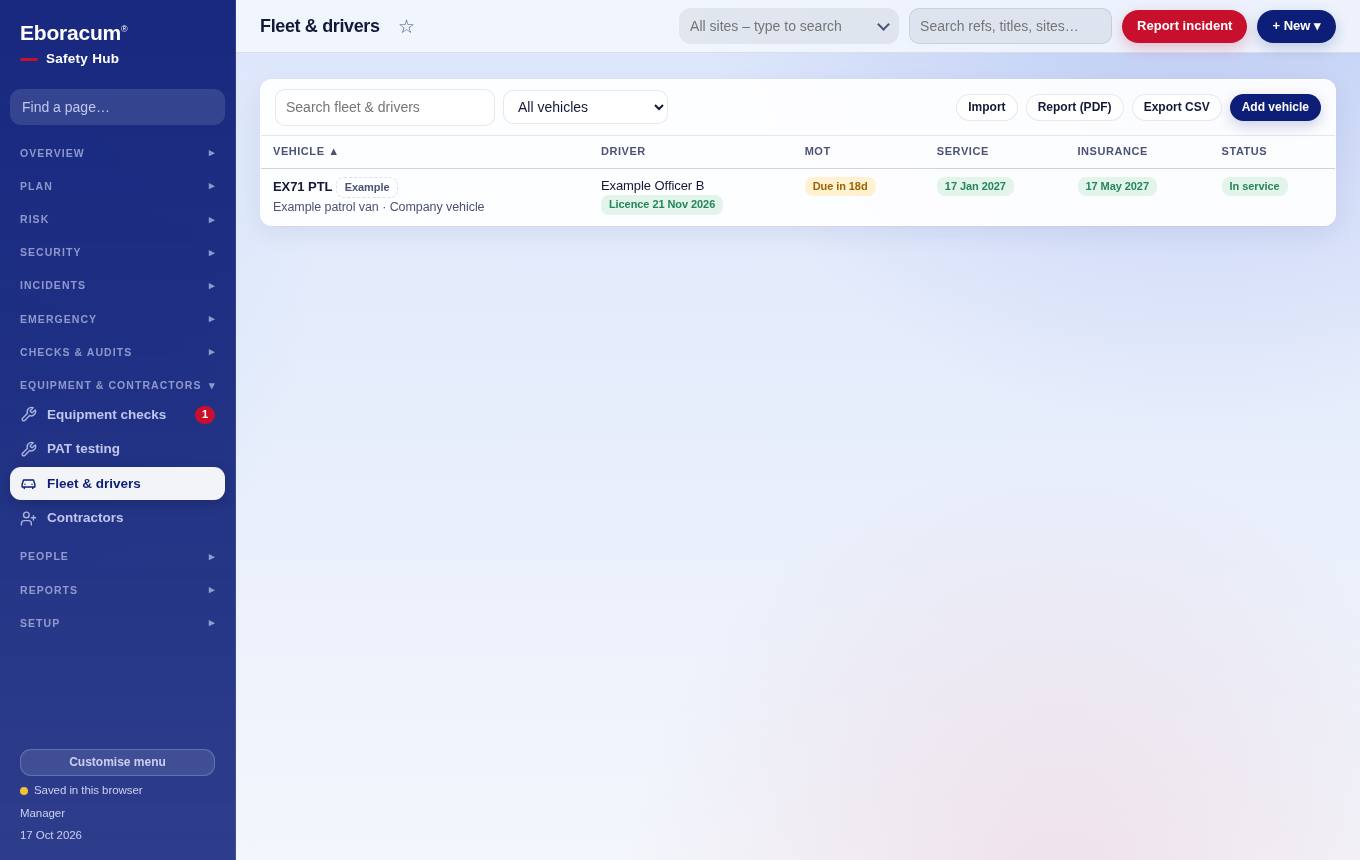Screen dimensions: 1360x860
Task: Click the 17 May 2027 insurance date
Action: click(1117, 186)
